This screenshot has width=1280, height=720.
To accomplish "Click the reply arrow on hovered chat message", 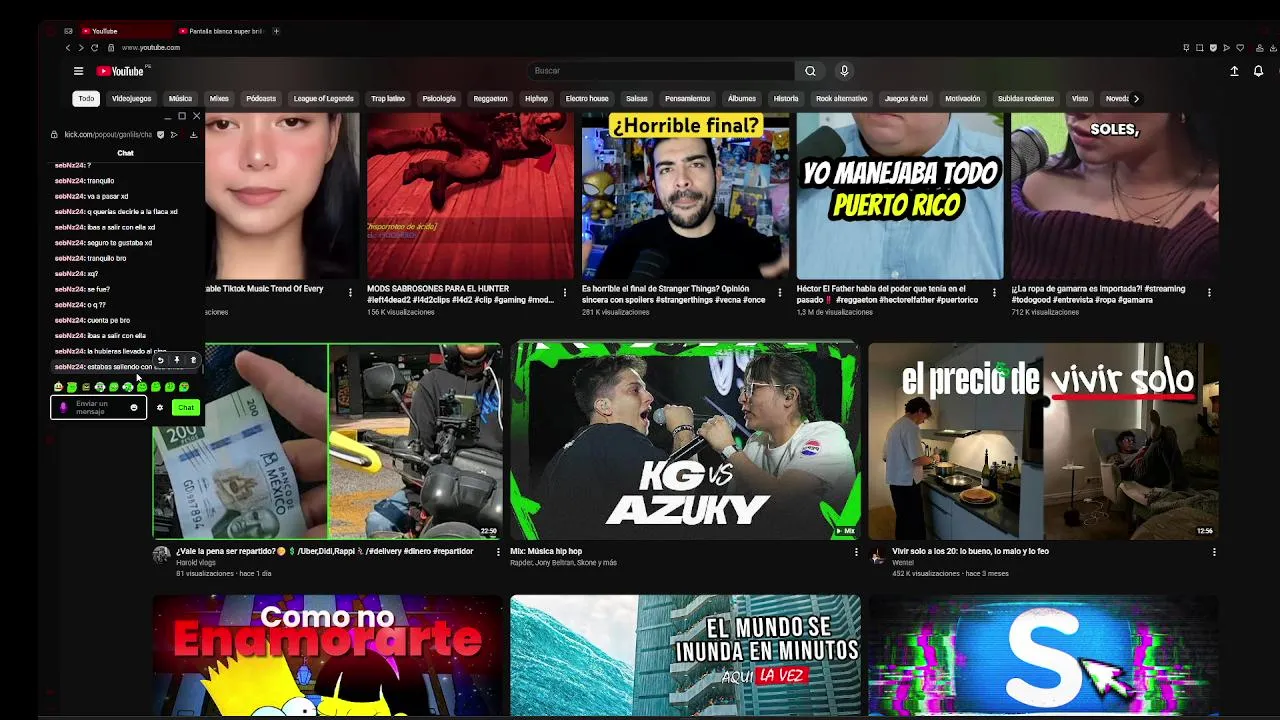I will (x=160, y=360).
